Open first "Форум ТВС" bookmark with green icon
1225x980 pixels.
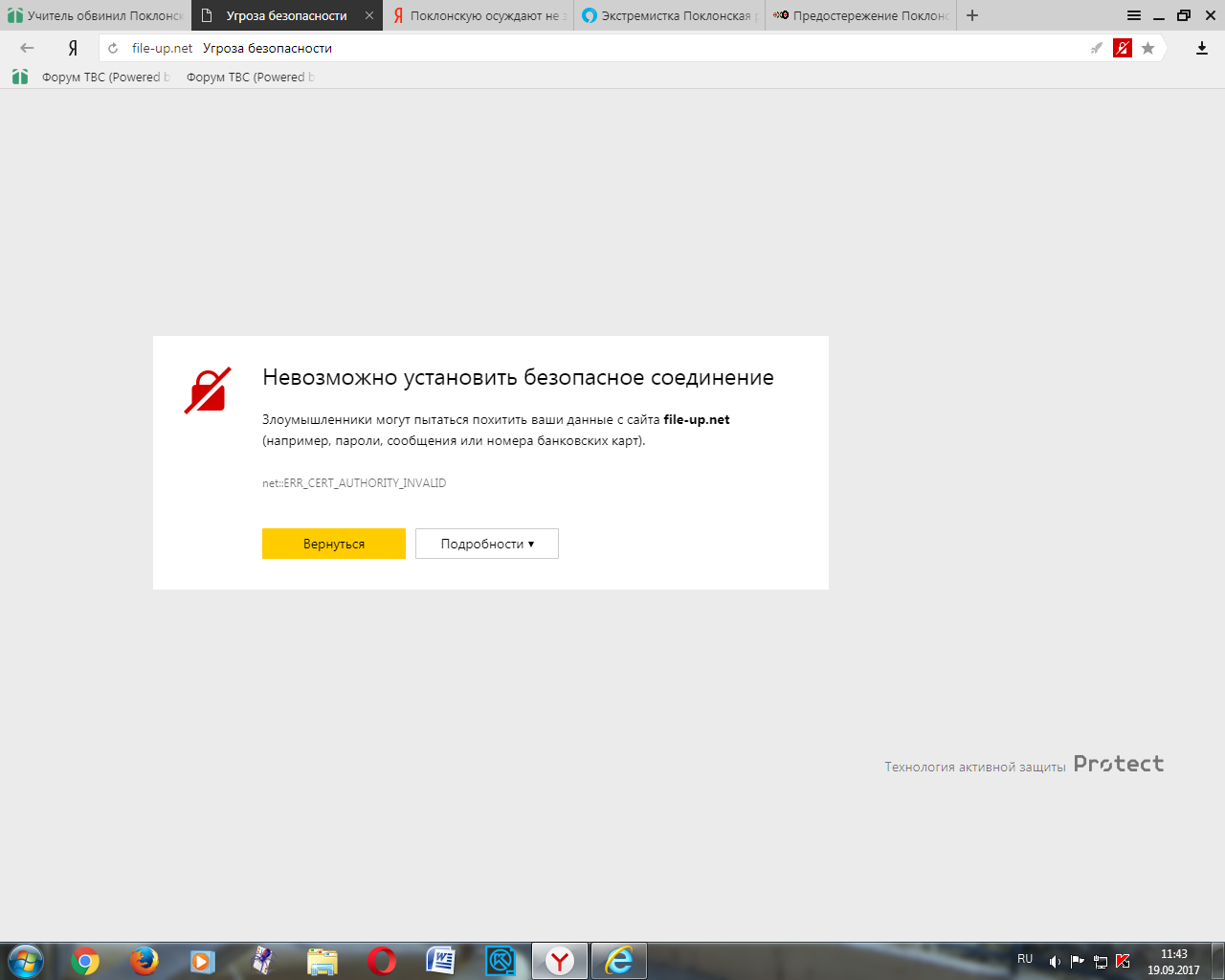92,77
